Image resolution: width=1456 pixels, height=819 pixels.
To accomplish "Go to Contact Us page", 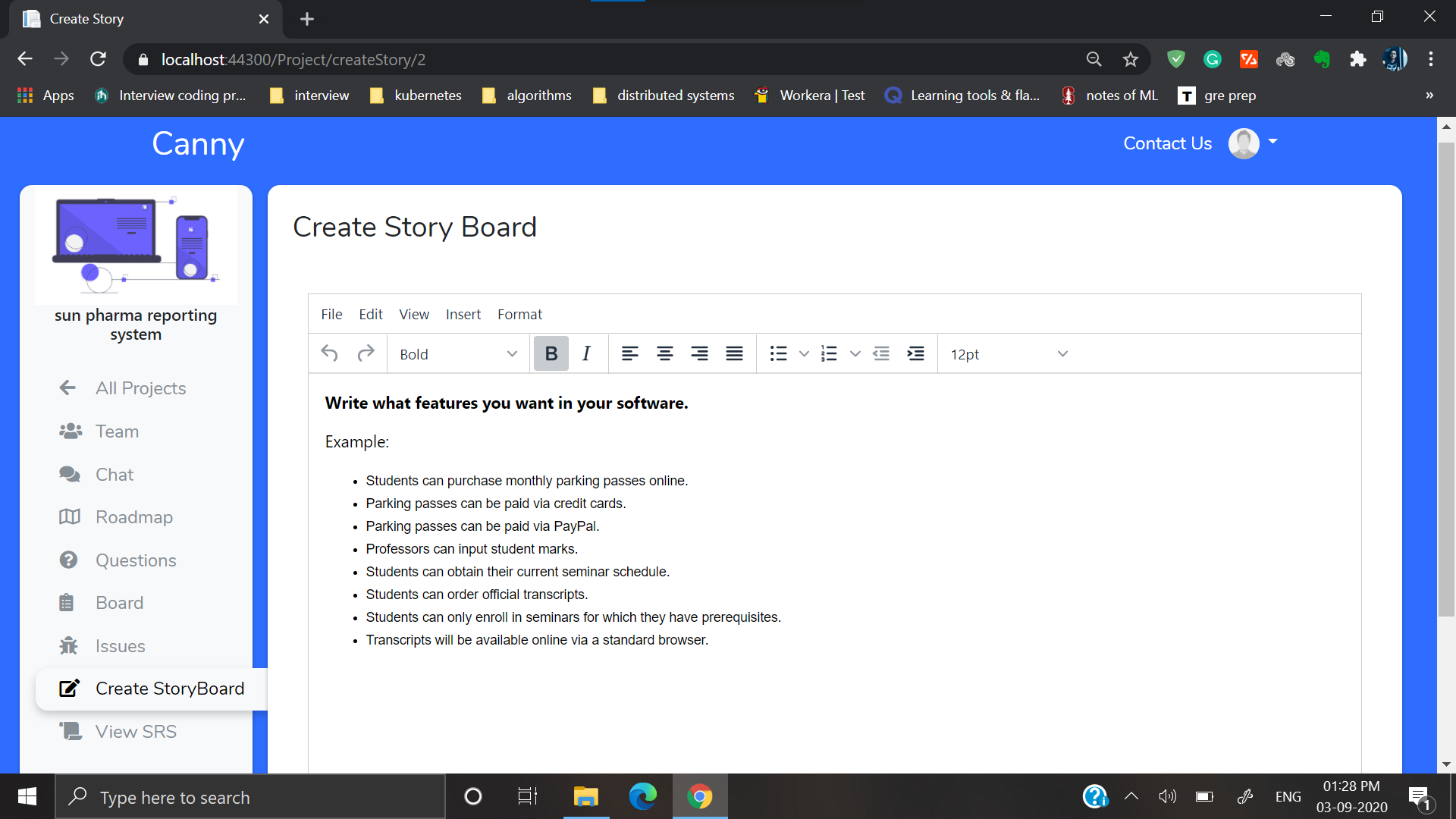I will click(x=1167, y=143).
